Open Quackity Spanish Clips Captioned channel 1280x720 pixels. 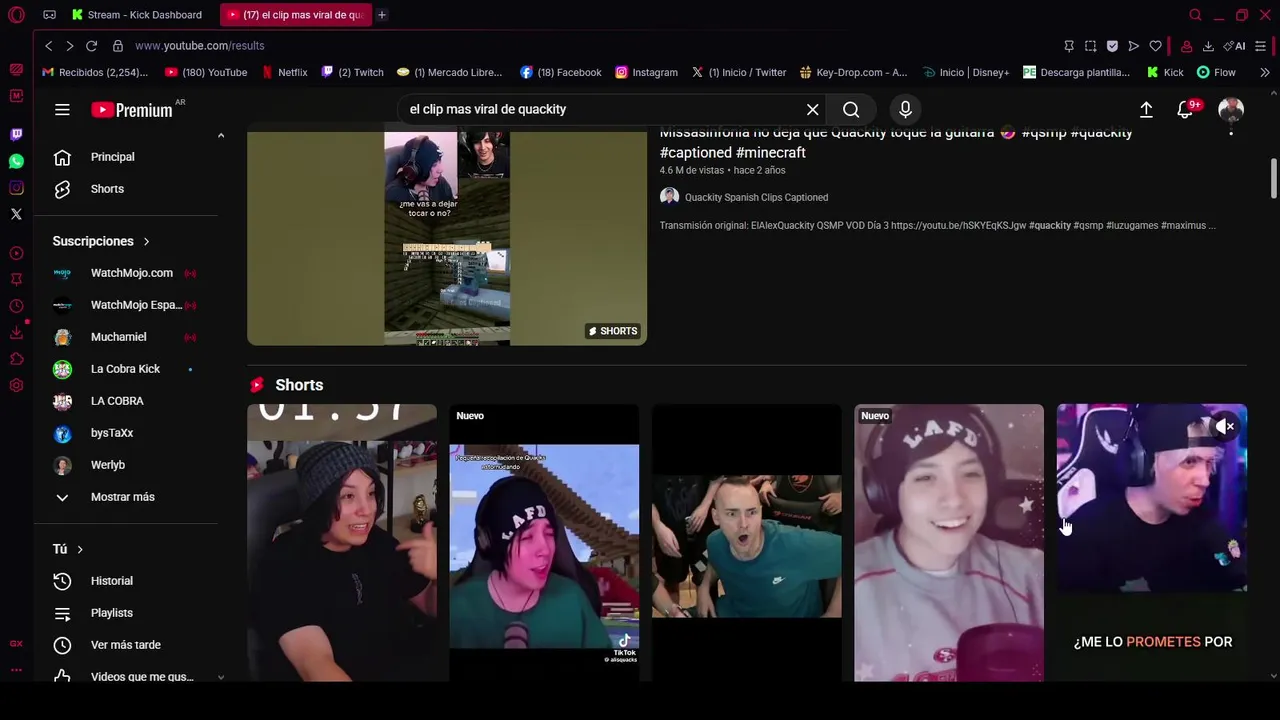[756, 197]
